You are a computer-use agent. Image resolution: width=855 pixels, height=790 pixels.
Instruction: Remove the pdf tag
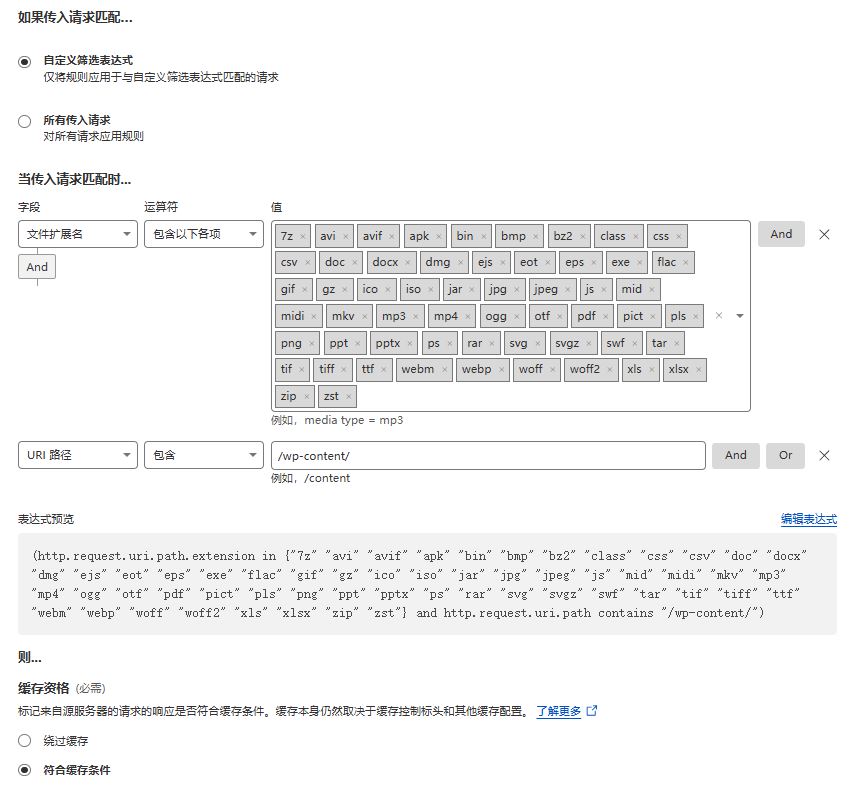tap(606, 316)
